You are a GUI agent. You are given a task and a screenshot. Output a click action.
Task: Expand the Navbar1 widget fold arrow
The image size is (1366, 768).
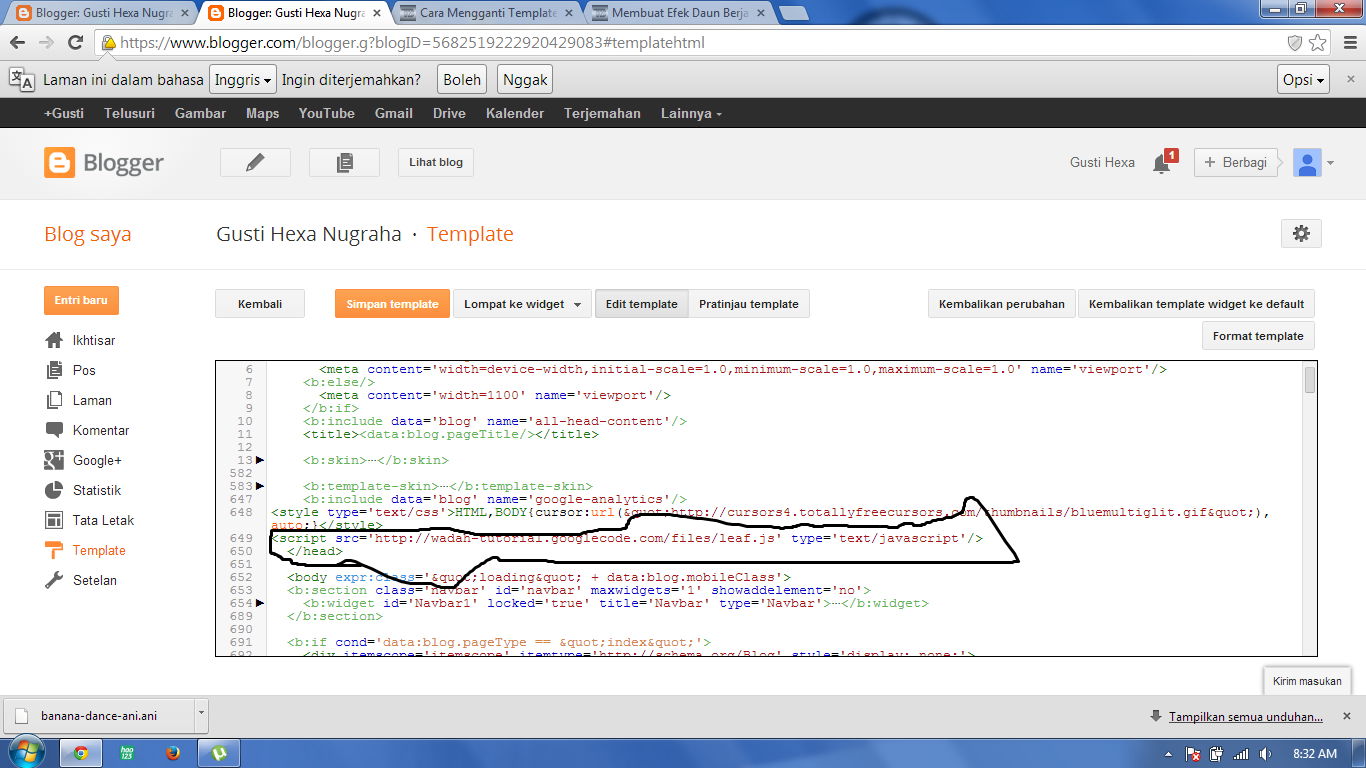[x=260, y=603]
